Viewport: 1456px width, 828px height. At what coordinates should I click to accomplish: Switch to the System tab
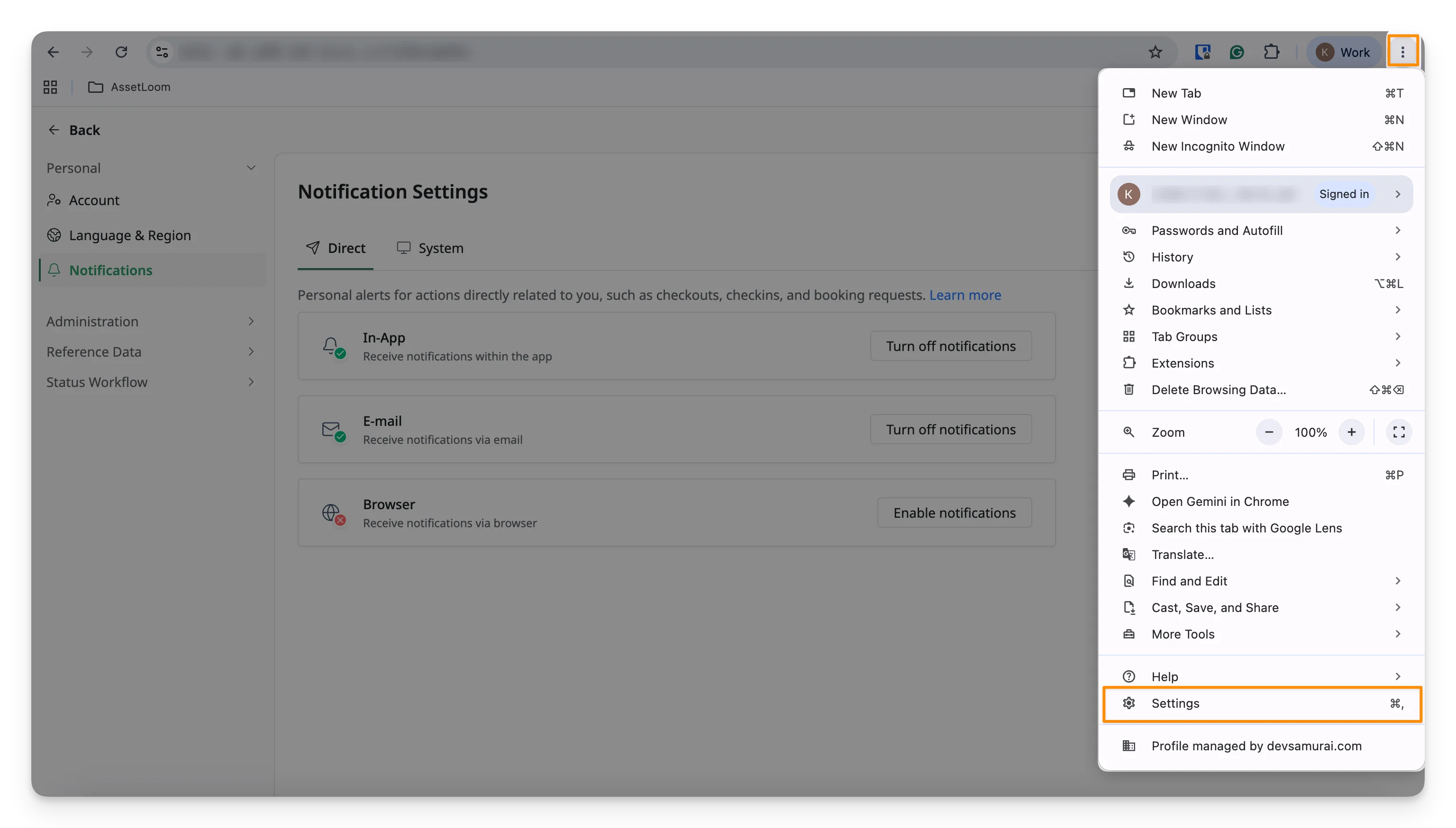tap(429, 248)
